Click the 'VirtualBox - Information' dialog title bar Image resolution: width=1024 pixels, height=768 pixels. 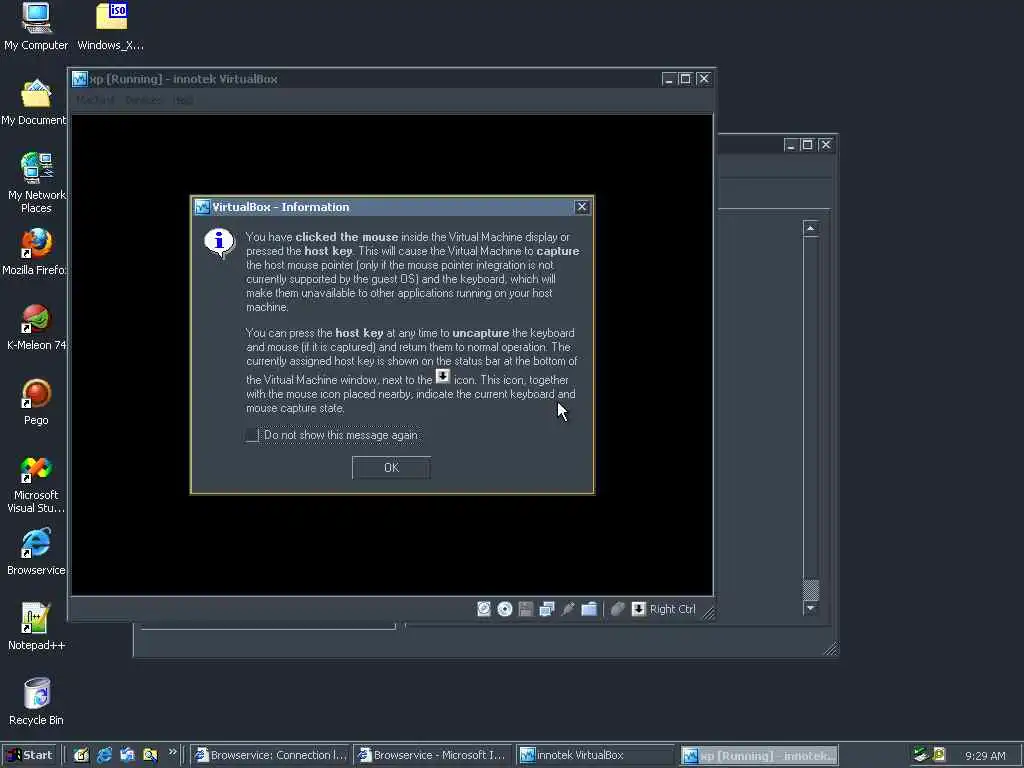point(392,207)
